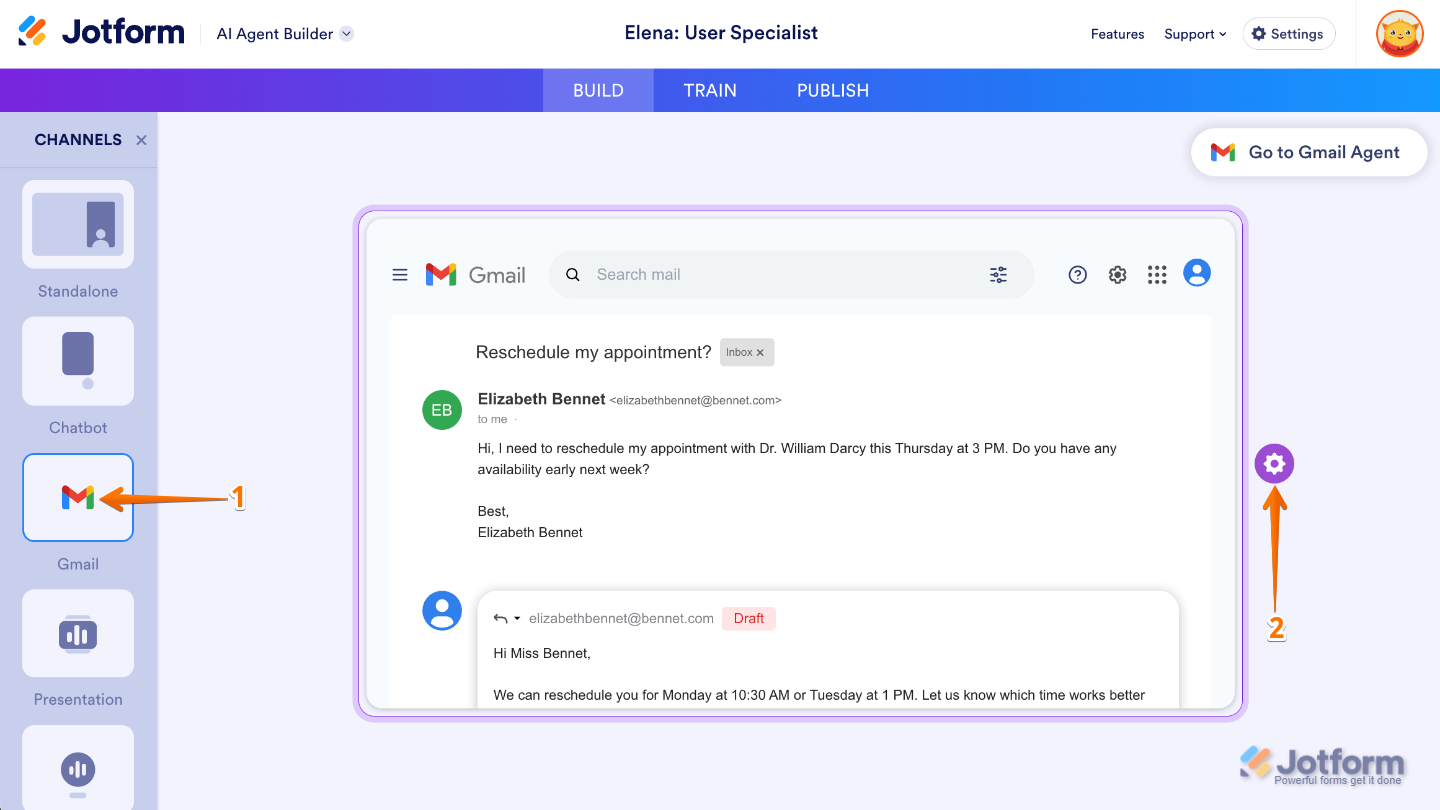Choose the Chatbot channel
The height and width of the screenshot is (810, 1440).
click(x=78, y=361)
